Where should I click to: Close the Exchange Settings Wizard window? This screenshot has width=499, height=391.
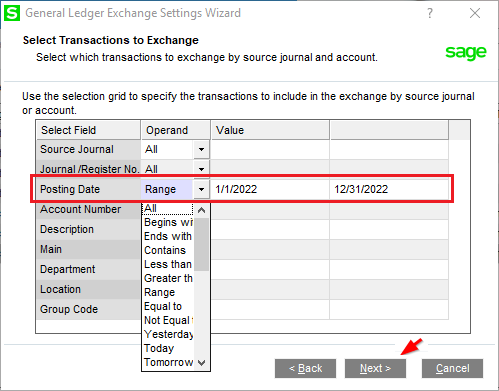[x=475, y=13]
